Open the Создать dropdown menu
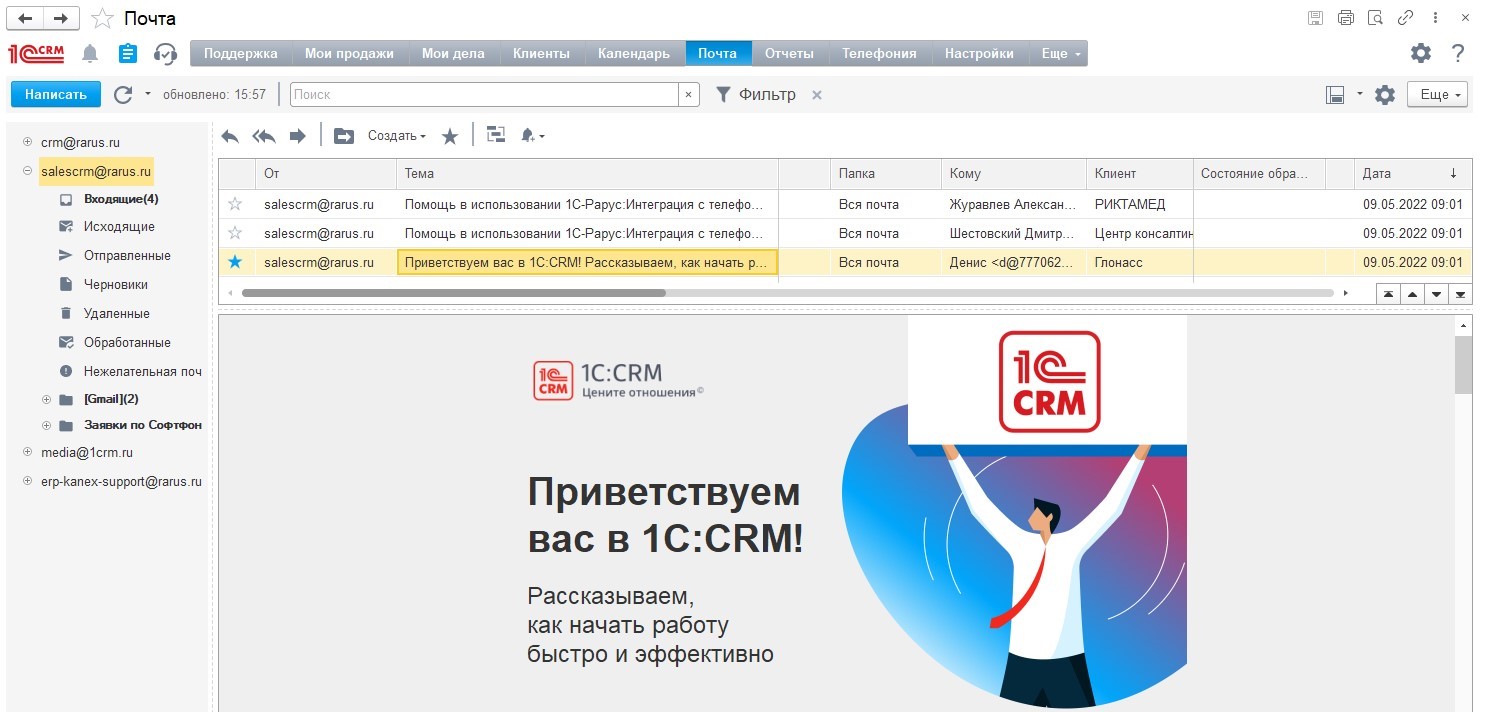1488x712 pixels. 396,136
